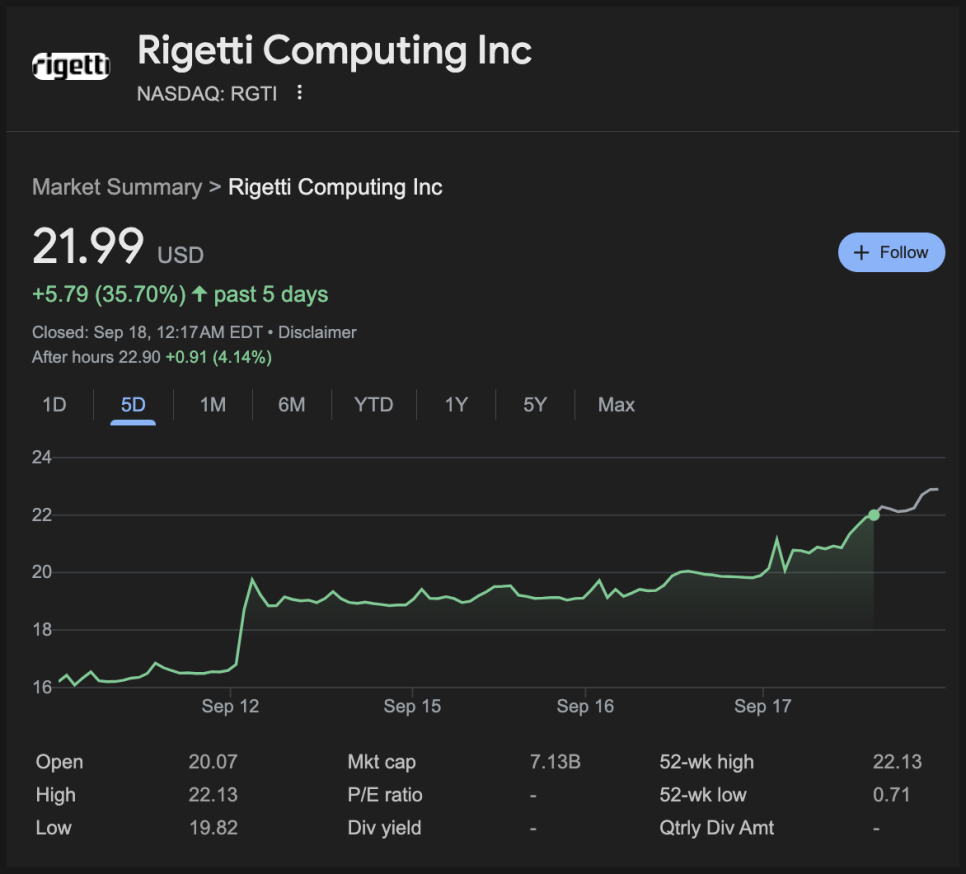966x874 pixels.
Task: Click the plus icon in Follow button
Action: click(x=861, y=253)
